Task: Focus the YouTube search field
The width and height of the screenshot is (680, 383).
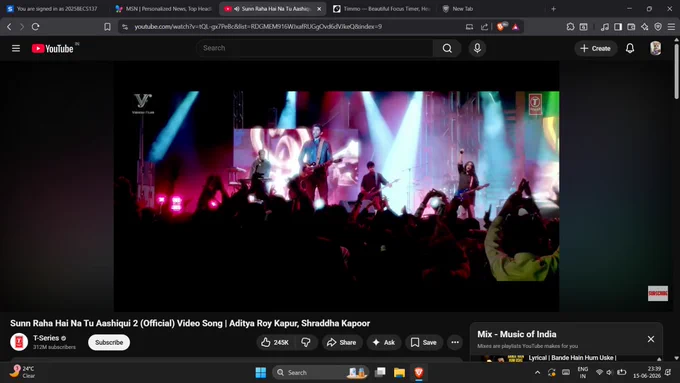Action: (x=315, y=48)
